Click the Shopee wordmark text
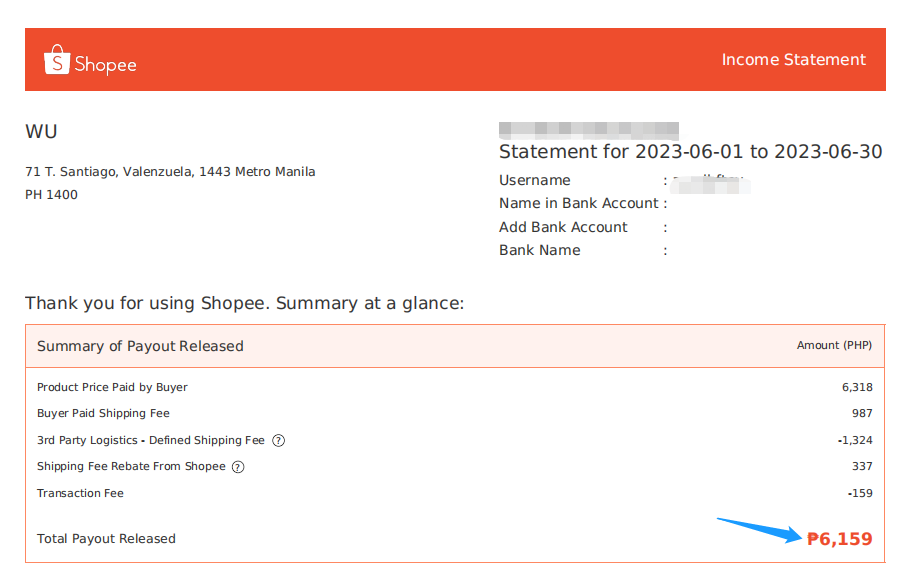The height and width of the screenshot is (579, 921). (x=106, y=65)
